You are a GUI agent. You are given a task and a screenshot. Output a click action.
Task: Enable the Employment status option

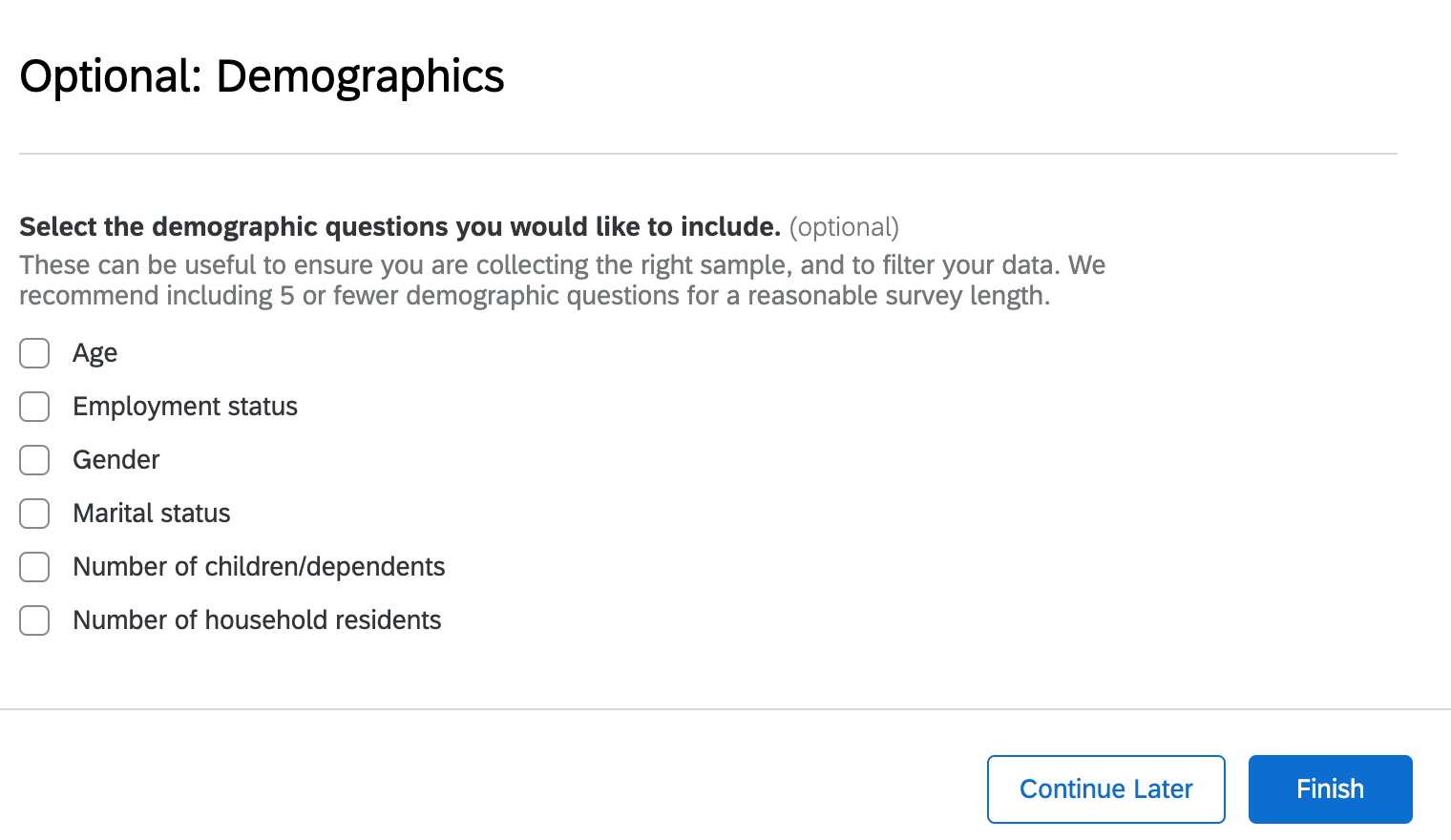(34, 407)
